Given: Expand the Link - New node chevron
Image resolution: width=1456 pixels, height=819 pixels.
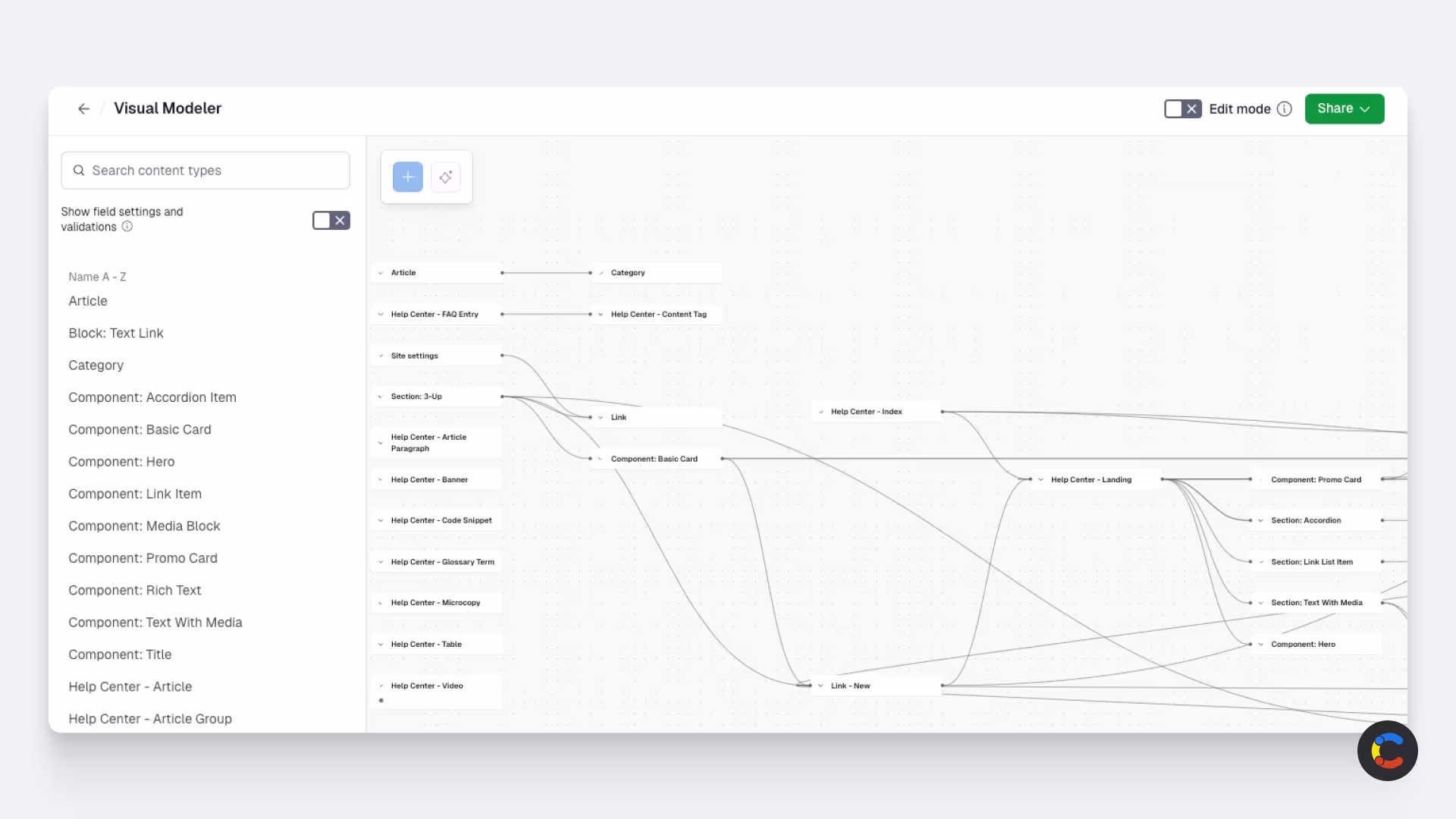Looking at the screenshot, I should 821,686.
